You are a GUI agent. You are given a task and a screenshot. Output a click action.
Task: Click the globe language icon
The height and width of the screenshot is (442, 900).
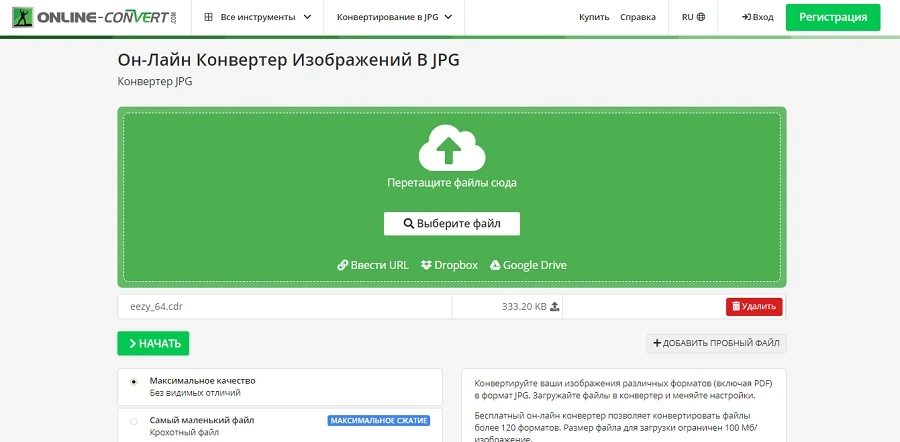coord(701,17)
